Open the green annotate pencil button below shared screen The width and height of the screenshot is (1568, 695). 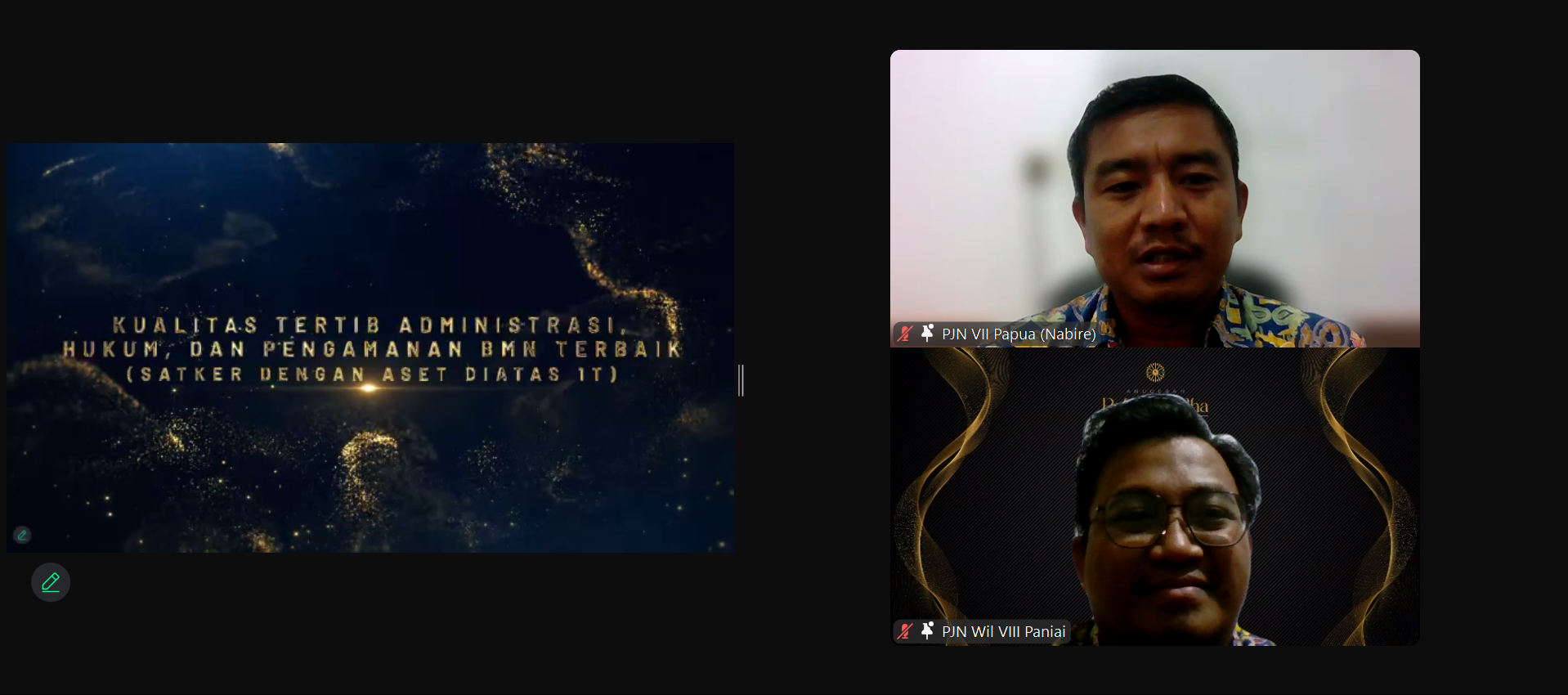tap(51, 582)
